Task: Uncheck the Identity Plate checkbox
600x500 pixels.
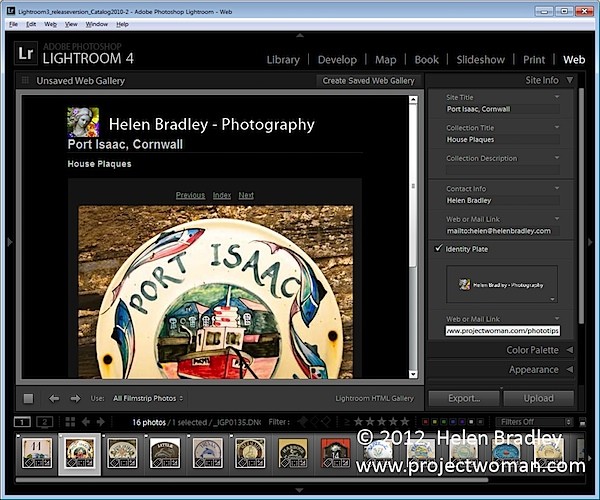Action: coord(439,249)
